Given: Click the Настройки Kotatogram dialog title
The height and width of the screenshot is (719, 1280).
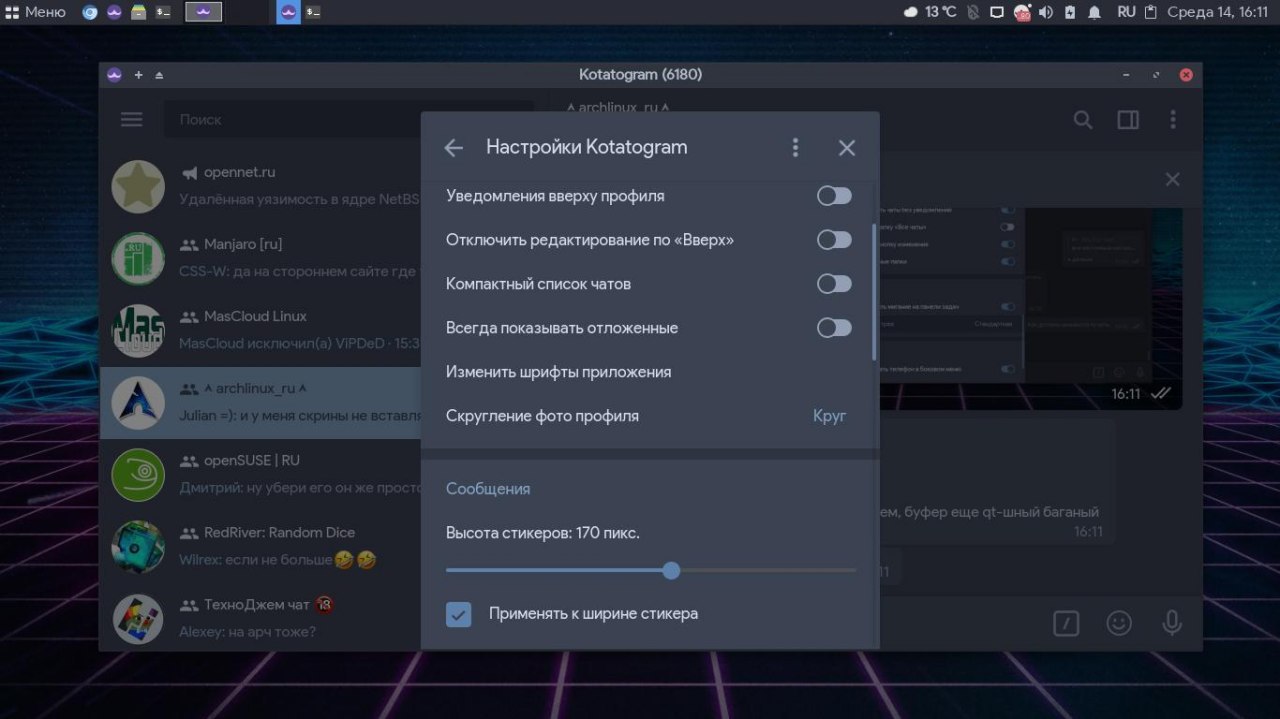Looking at the screenshot, I should (x=587, y=147).
